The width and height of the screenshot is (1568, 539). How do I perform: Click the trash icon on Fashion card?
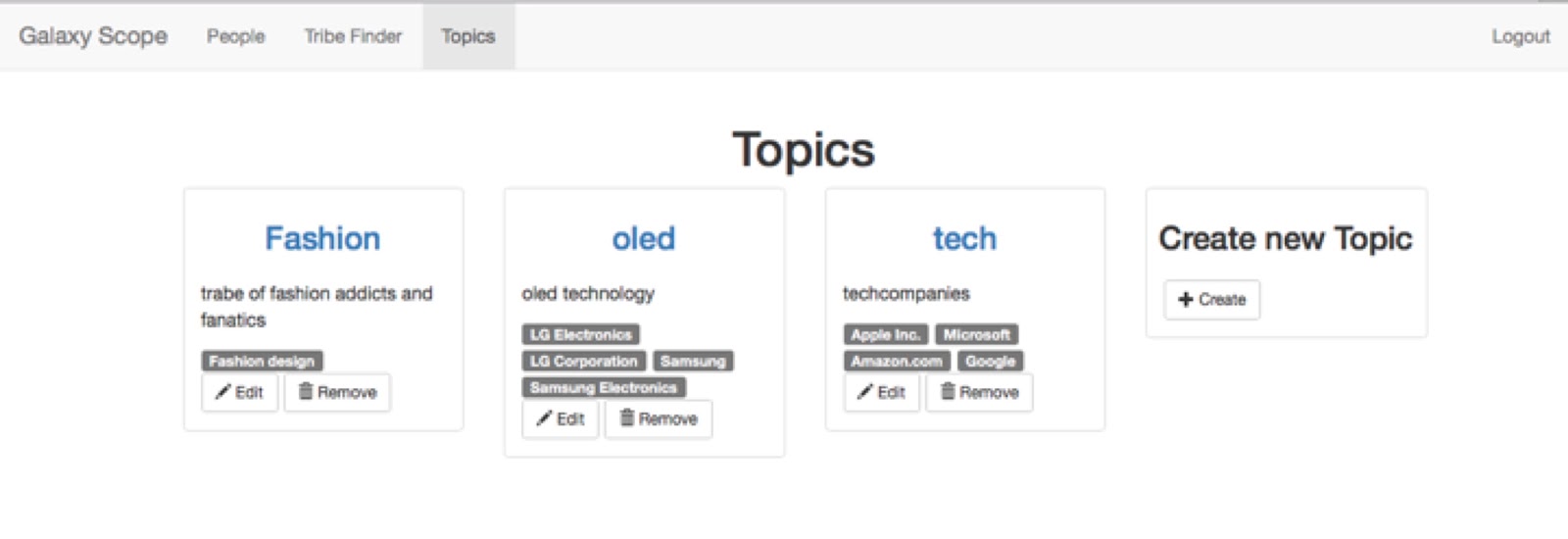click(305, 391)
